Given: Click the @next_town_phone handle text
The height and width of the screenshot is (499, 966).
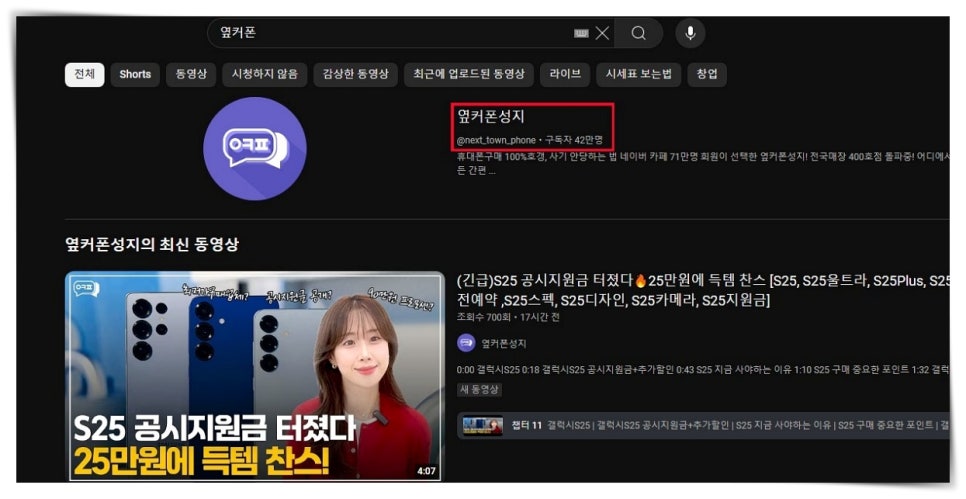Looking at the screenshot, I should [496, 140].
